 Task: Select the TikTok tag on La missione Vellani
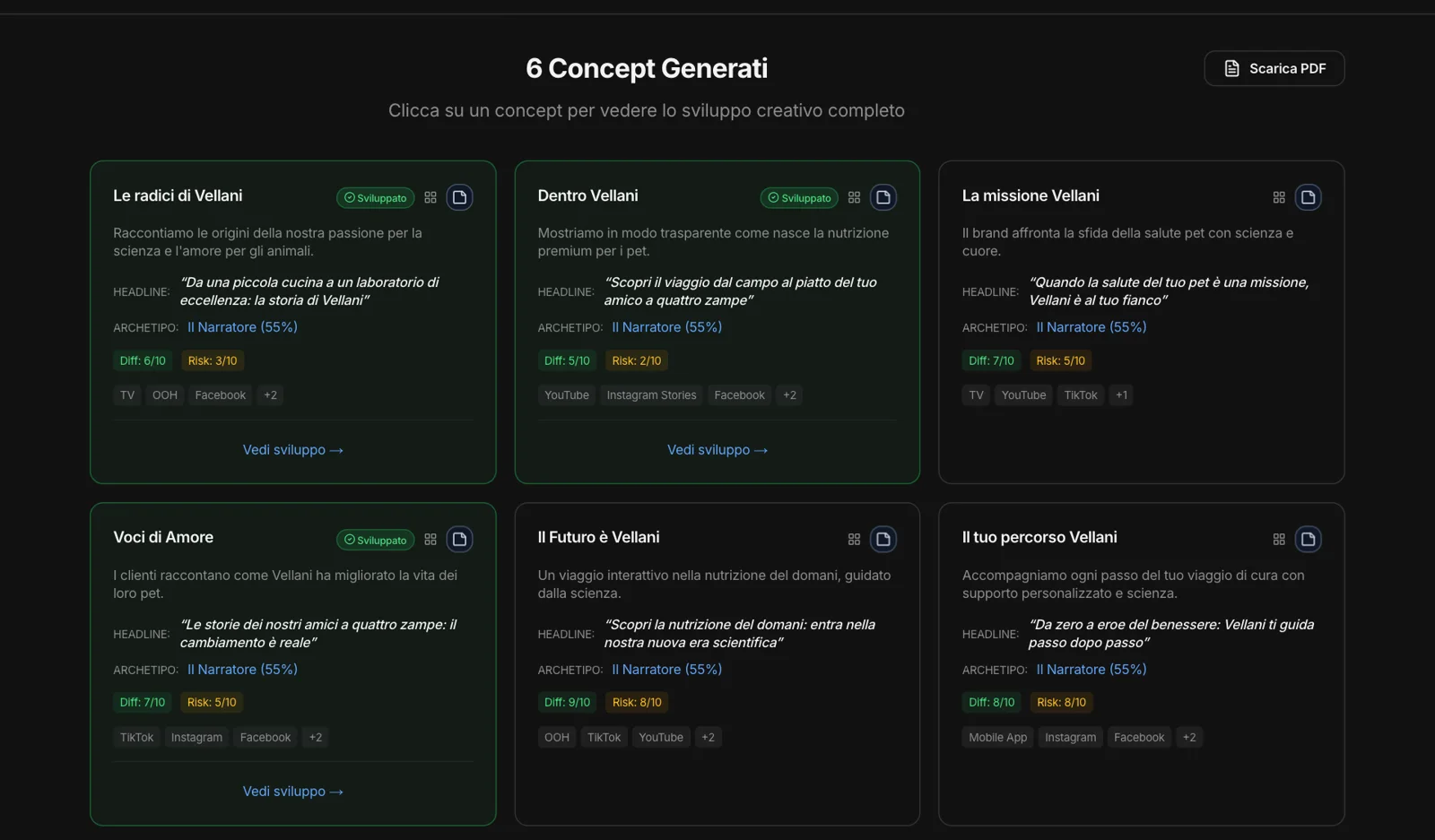click(1081, 395)
